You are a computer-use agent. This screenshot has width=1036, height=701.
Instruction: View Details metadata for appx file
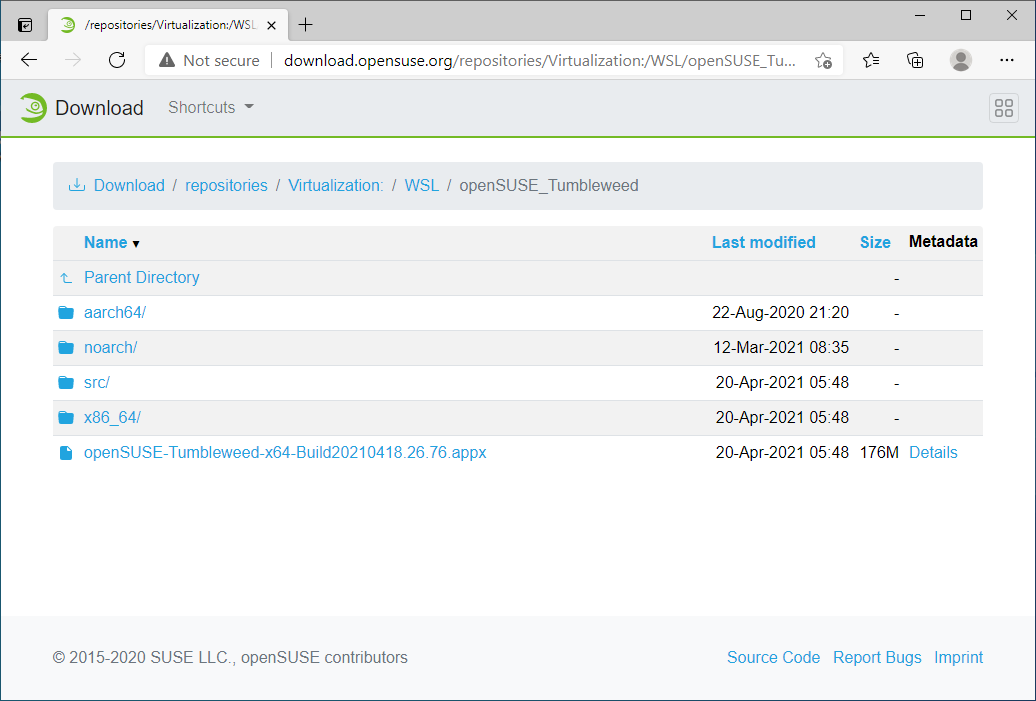point(933,453)
